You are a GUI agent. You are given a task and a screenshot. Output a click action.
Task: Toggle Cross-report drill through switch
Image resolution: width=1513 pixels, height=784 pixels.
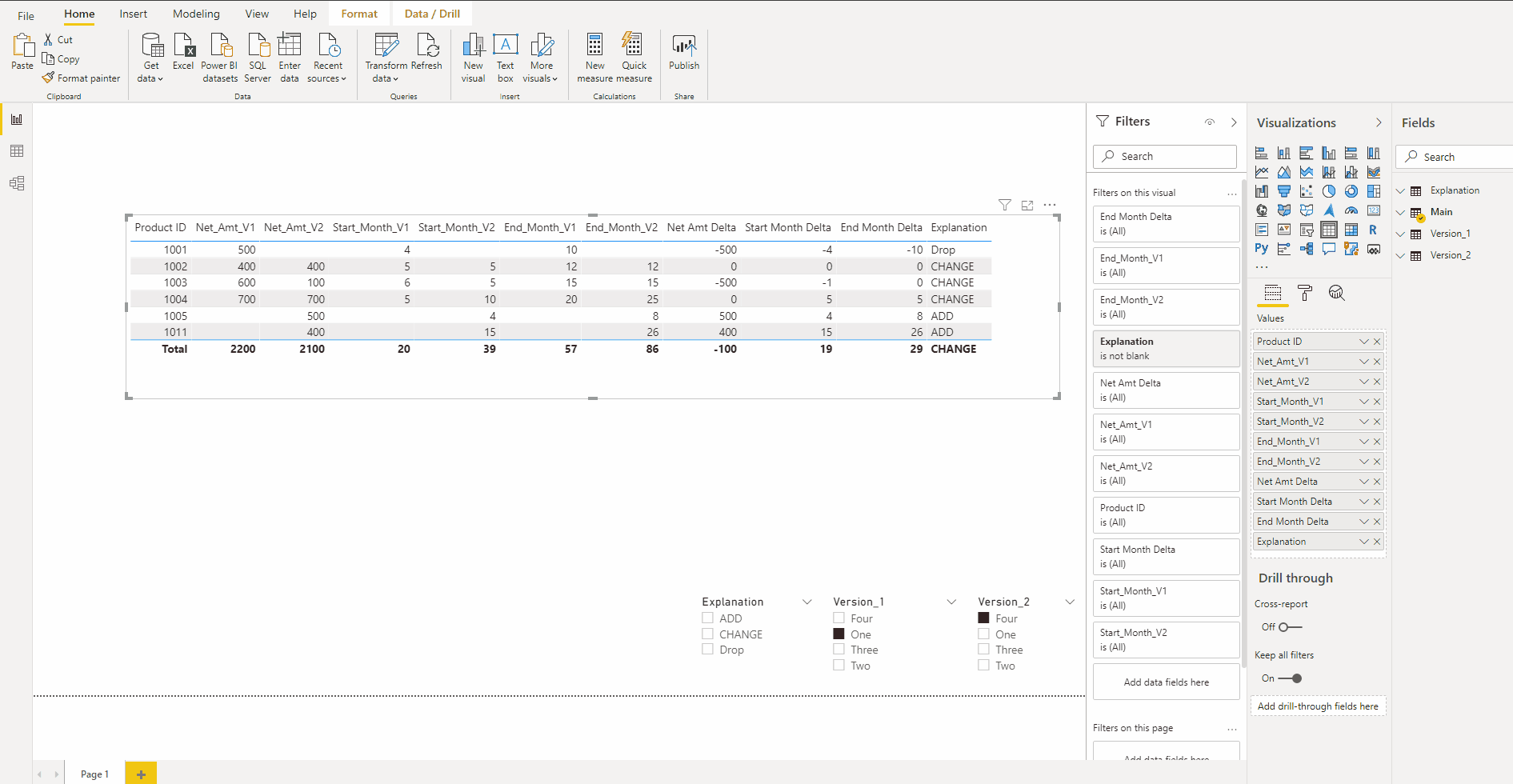1290,627
